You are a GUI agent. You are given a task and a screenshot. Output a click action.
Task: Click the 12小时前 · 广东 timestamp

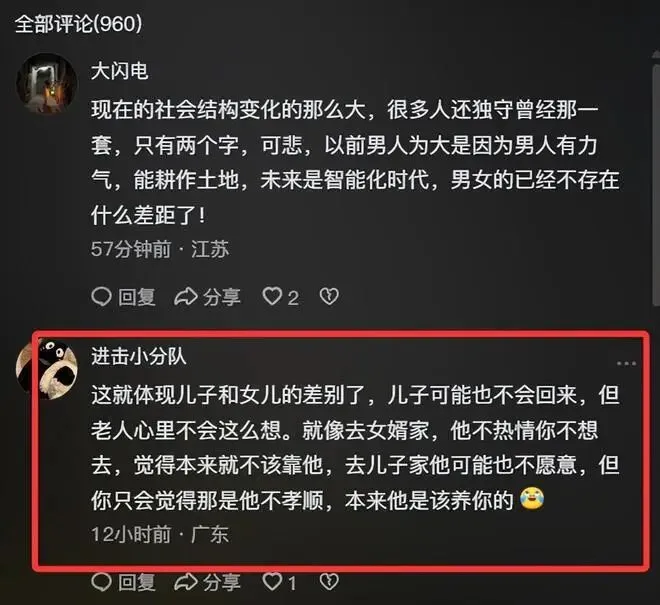click(x=160, y=535)
